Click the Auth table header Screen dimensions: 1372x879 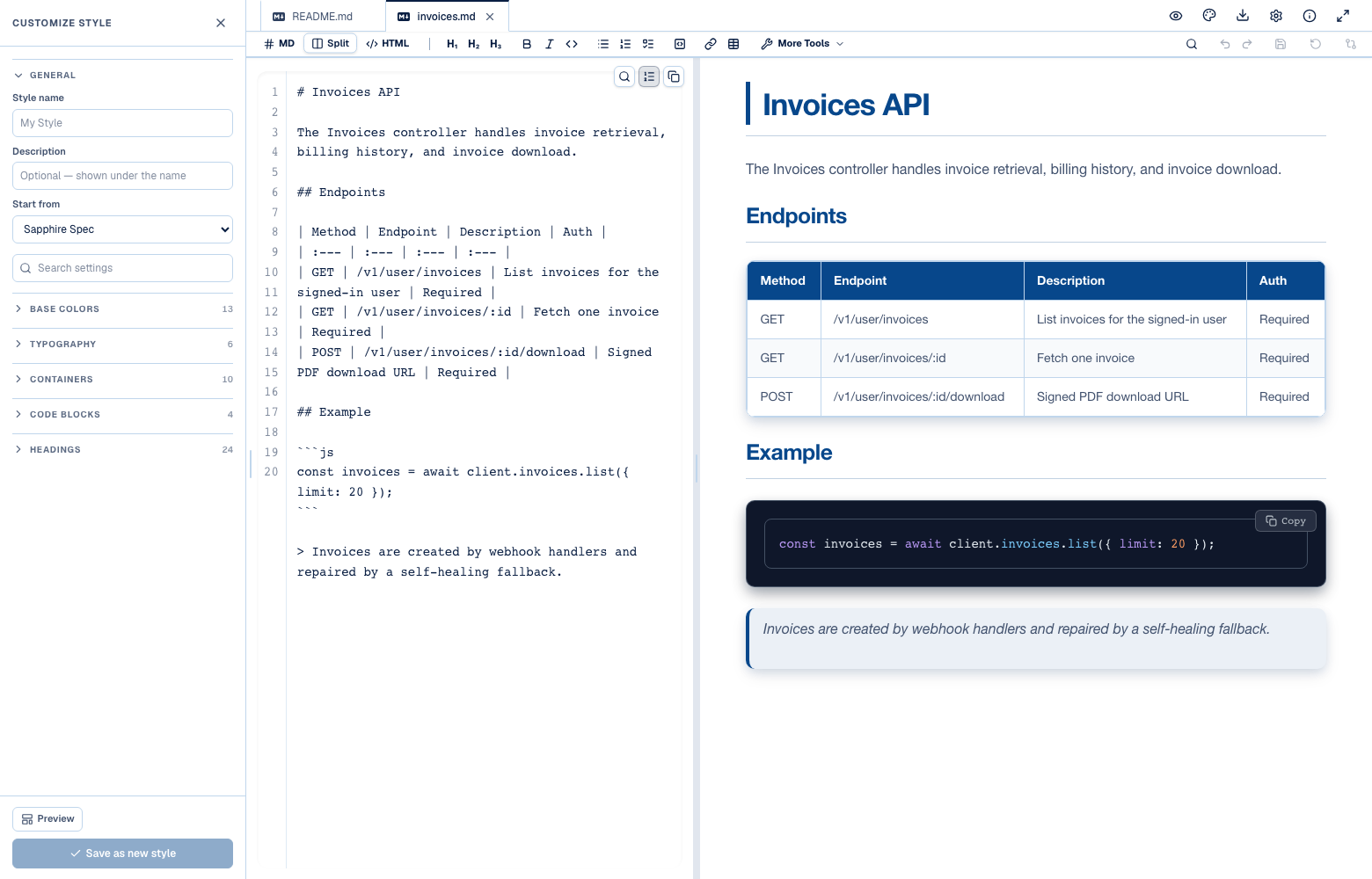coord(1285,281)
